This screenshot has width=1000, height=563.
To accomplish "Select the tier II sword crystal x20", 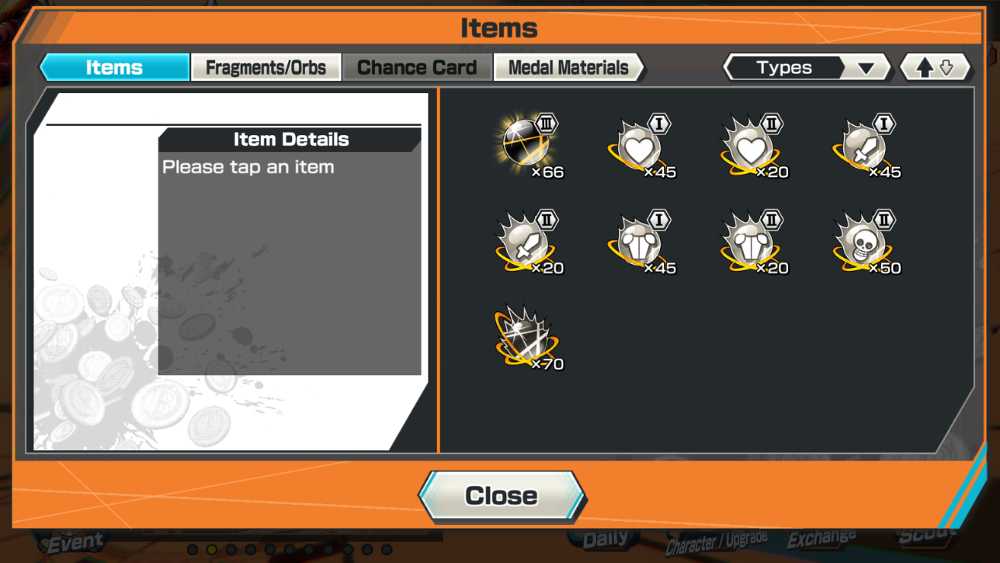I will tap(529, 242).
